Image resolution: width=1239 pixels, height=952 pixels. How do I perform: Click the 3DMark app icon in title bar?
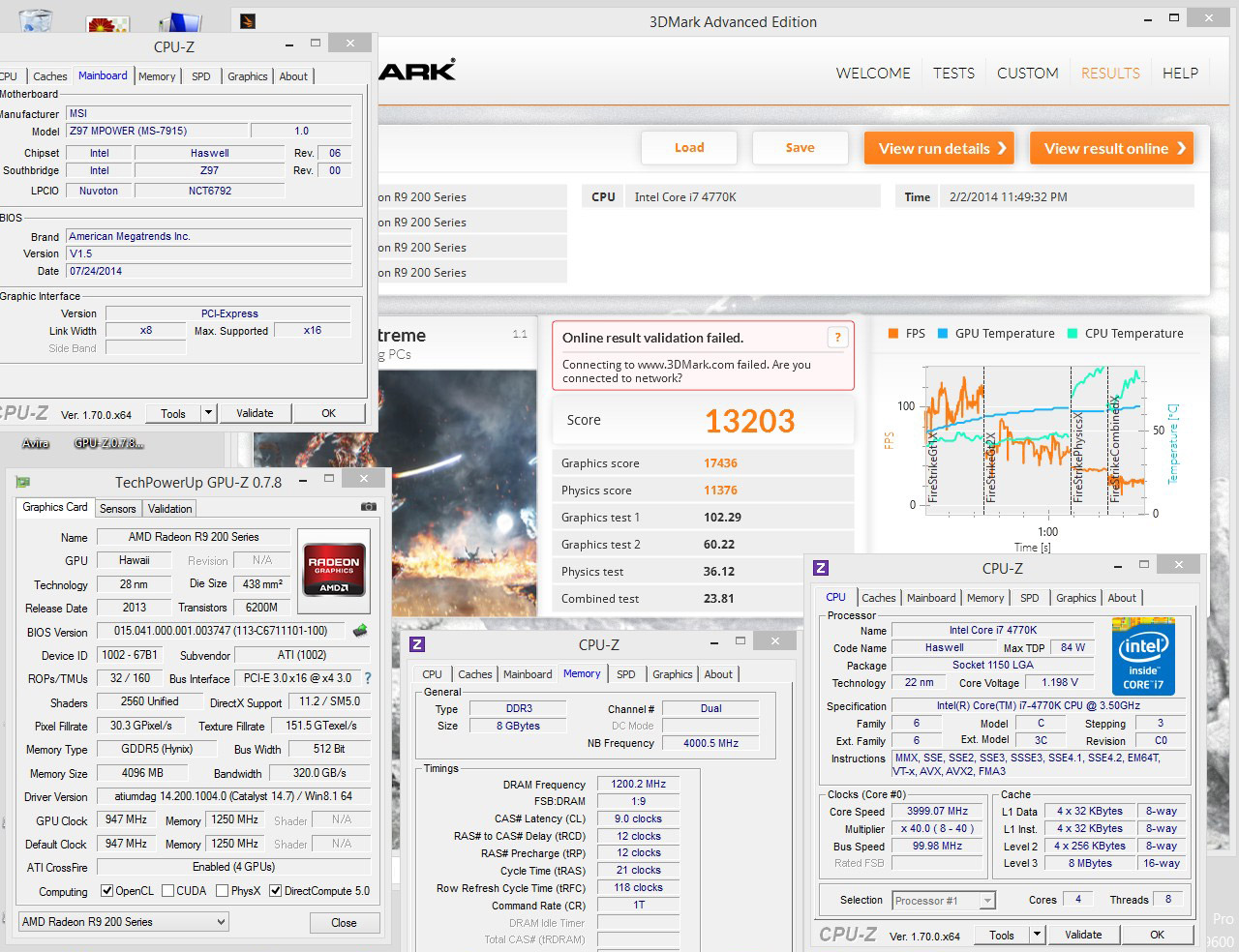point(248,20)
